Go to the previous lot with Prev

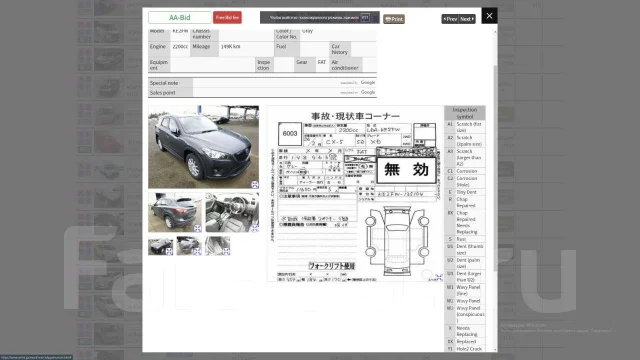tap(450, 19)
